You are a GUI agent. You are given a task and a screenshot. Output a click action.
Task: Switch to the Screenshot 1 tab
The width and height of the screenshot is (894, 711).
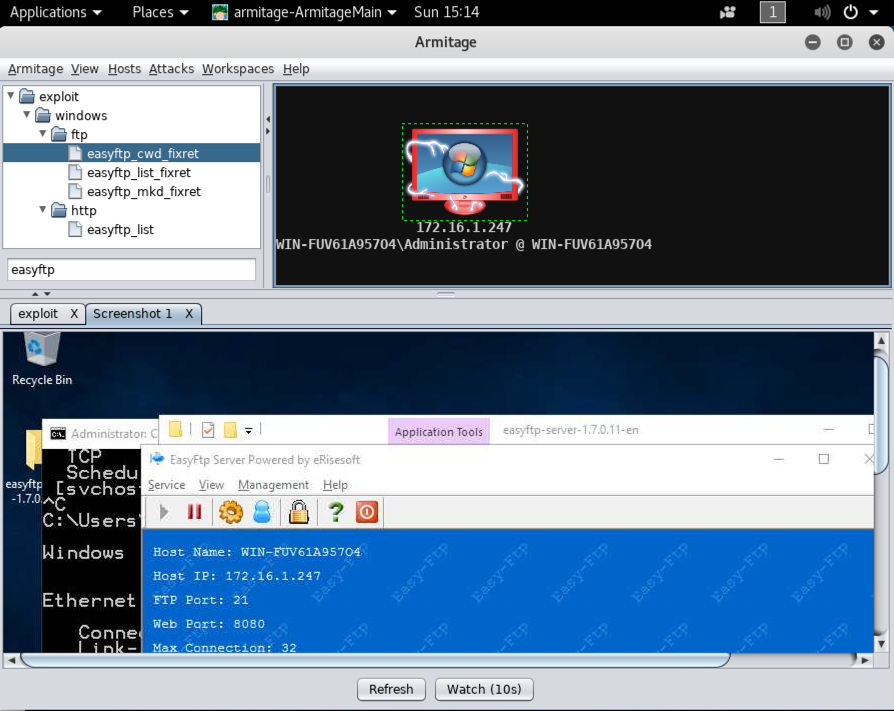coord(132,314)
